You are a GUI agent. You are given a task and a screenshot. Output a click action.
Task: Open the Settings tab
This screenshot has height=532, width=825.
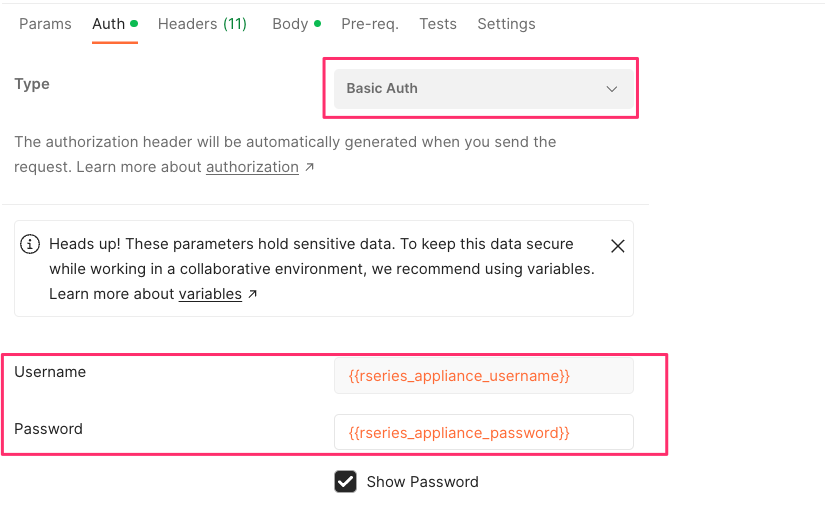(506, 24)
